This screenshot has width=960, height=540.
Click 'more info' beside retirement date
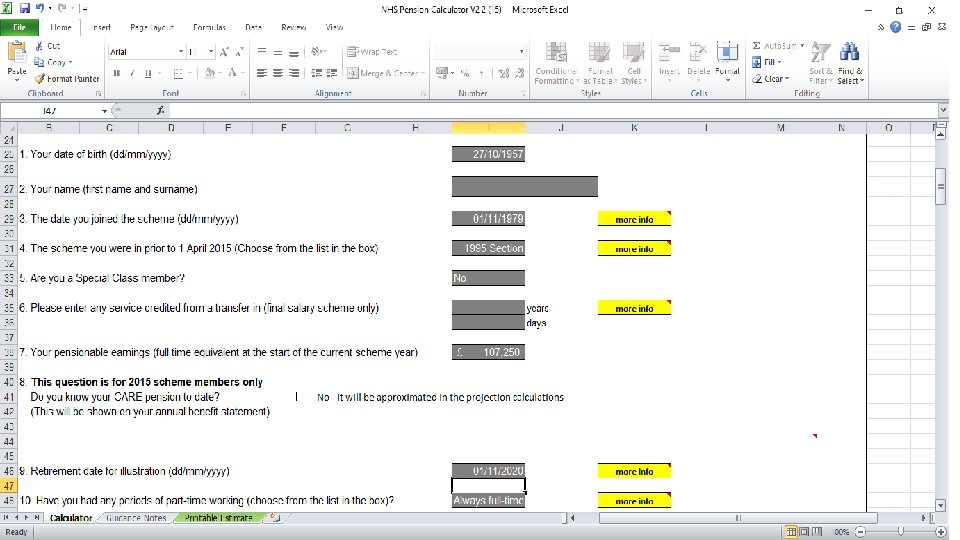tap(634, 471)
